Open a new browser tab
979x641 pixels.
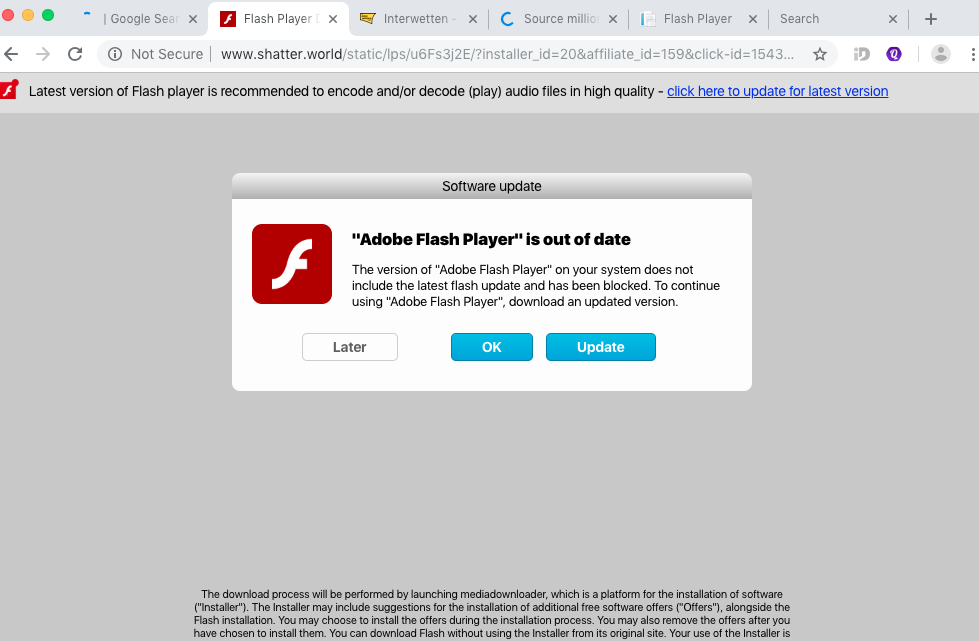click(x=931, y=19)
